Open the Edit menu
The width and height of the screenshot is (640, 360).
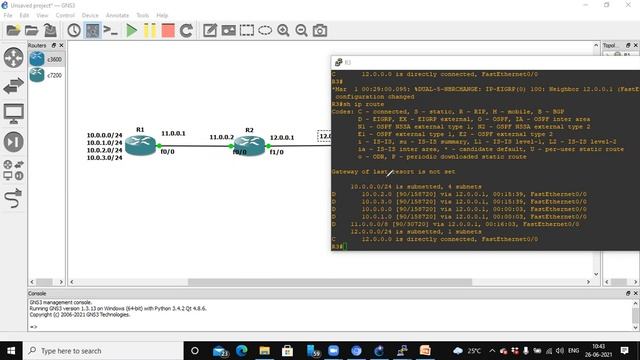point(24,15)
